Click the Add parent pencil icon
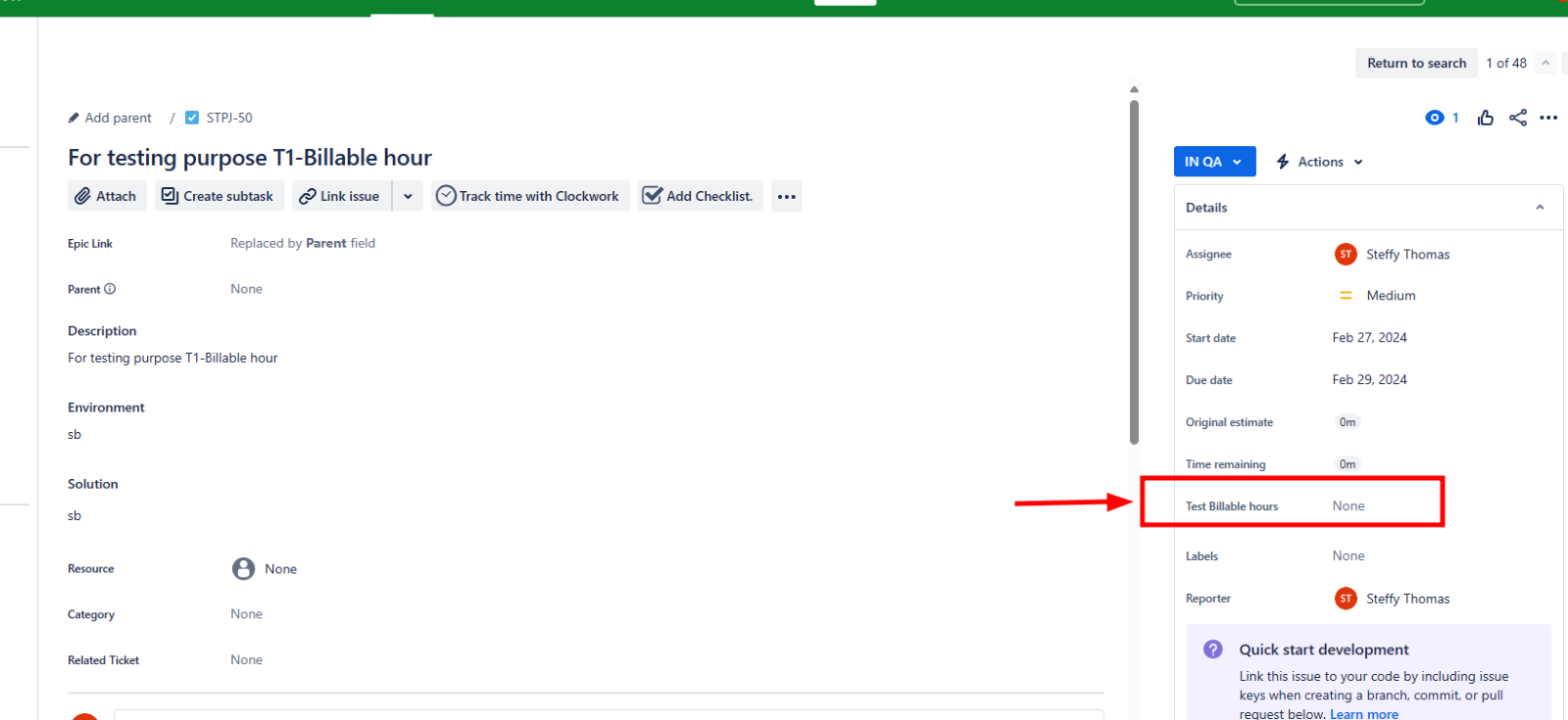The height and width of the screenshot is (720, 1568). click(73, 118)
